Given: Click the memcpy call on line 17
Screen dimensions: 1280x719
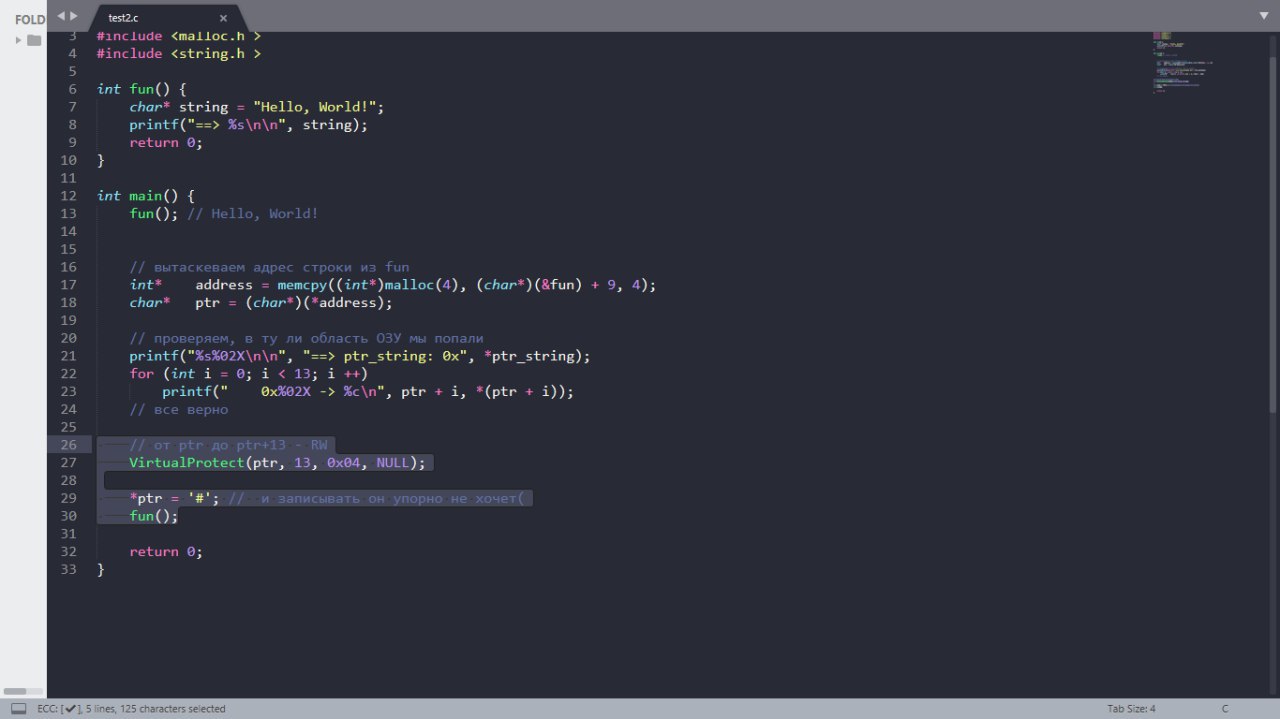Looking at the screenshot, I should point(467,285).
